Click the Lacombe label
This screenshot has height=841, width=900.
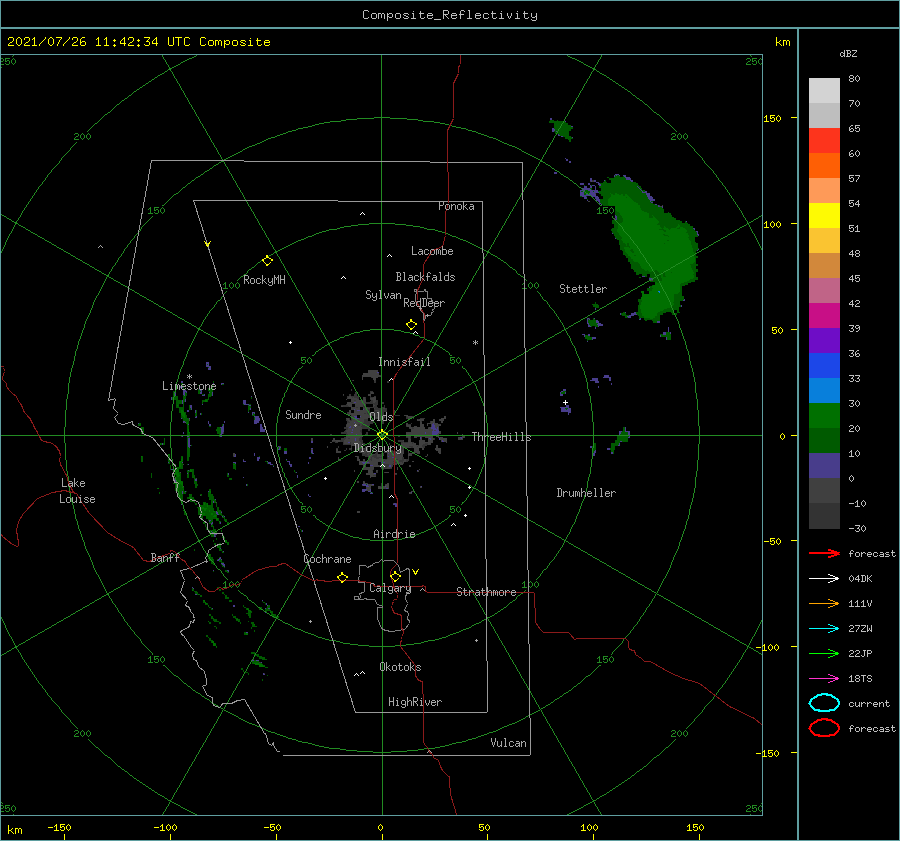click(432, 251)
